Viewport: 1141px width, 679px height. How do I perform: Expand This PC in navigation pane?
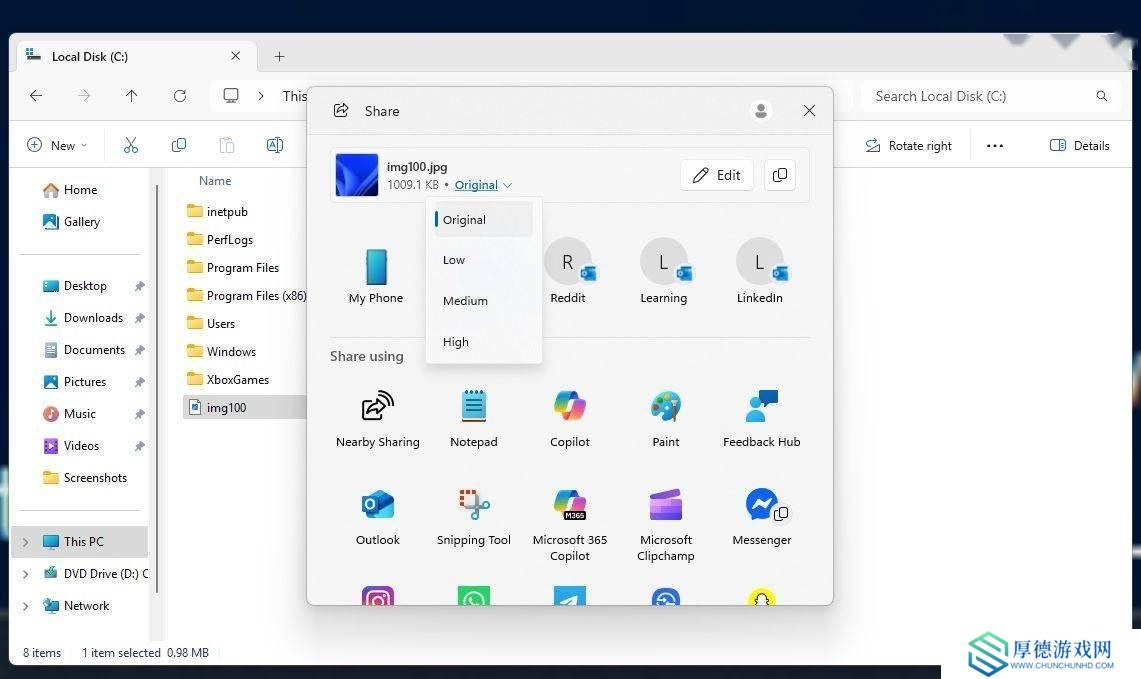pyautogui.click(x=25, y=541)
